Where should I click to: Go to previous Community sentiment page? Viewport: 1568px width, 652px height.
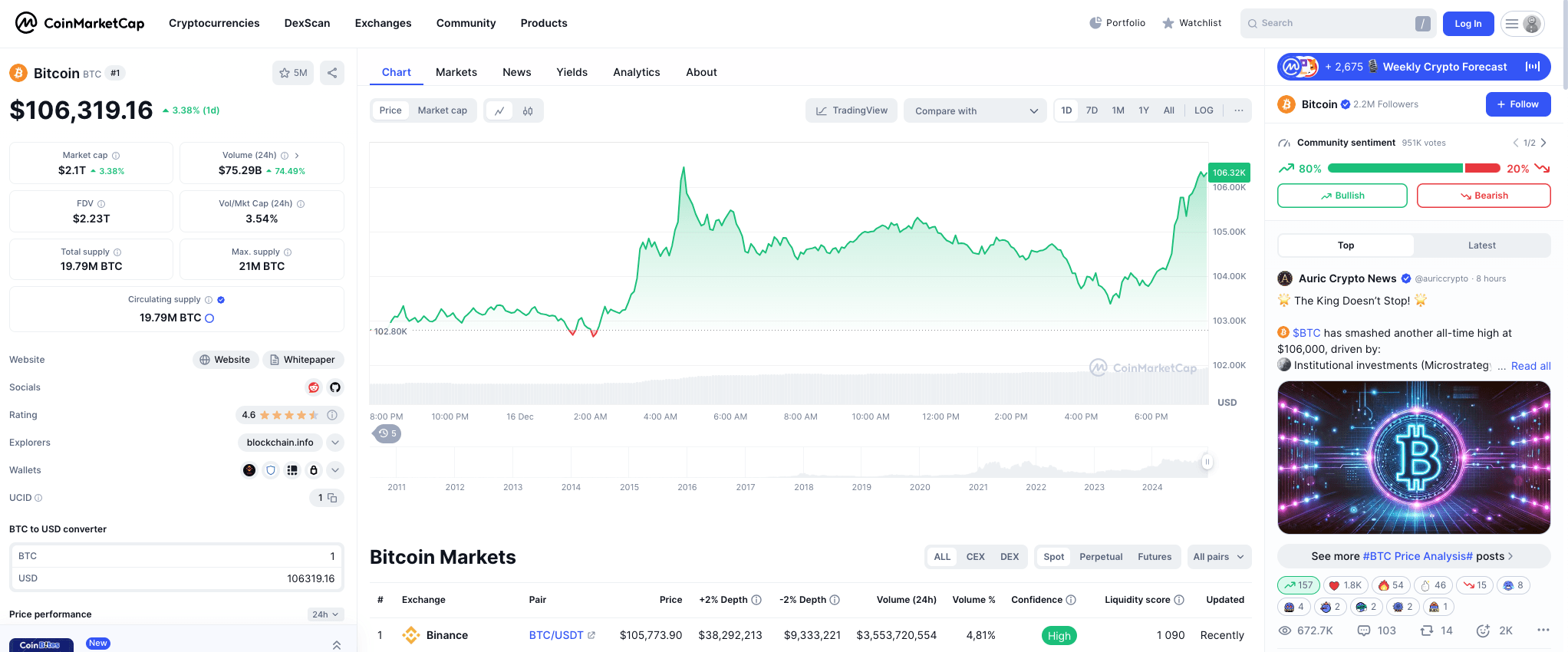[x=1516, y=143]
